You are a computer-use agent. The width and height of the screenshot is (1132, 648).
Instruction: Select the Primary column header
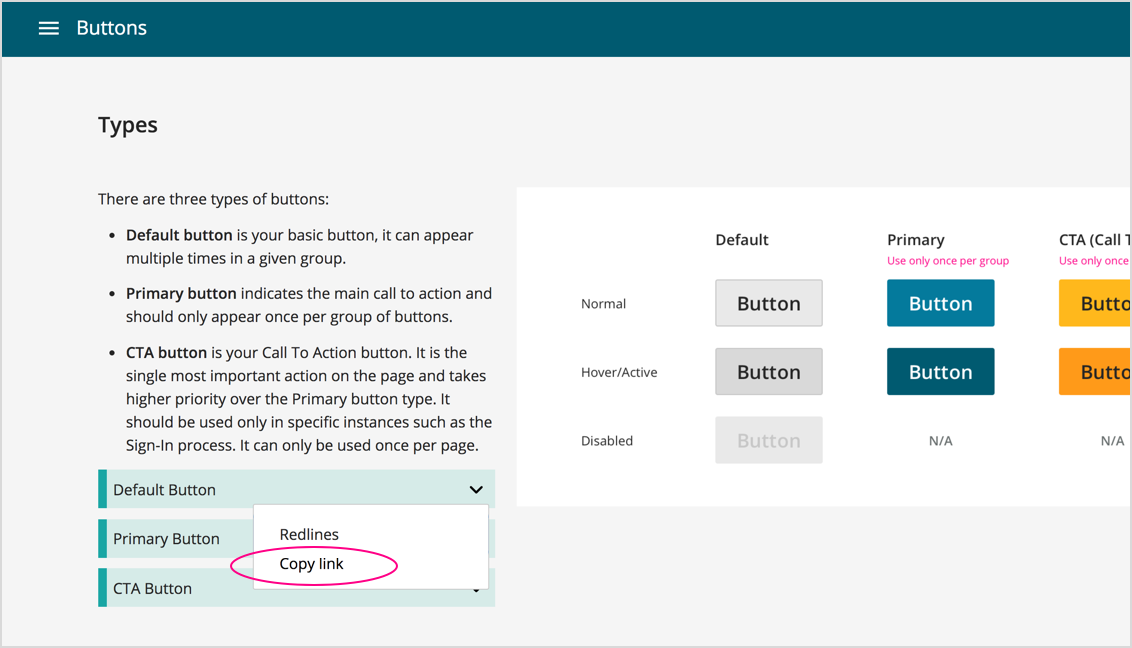pos(915,240)
